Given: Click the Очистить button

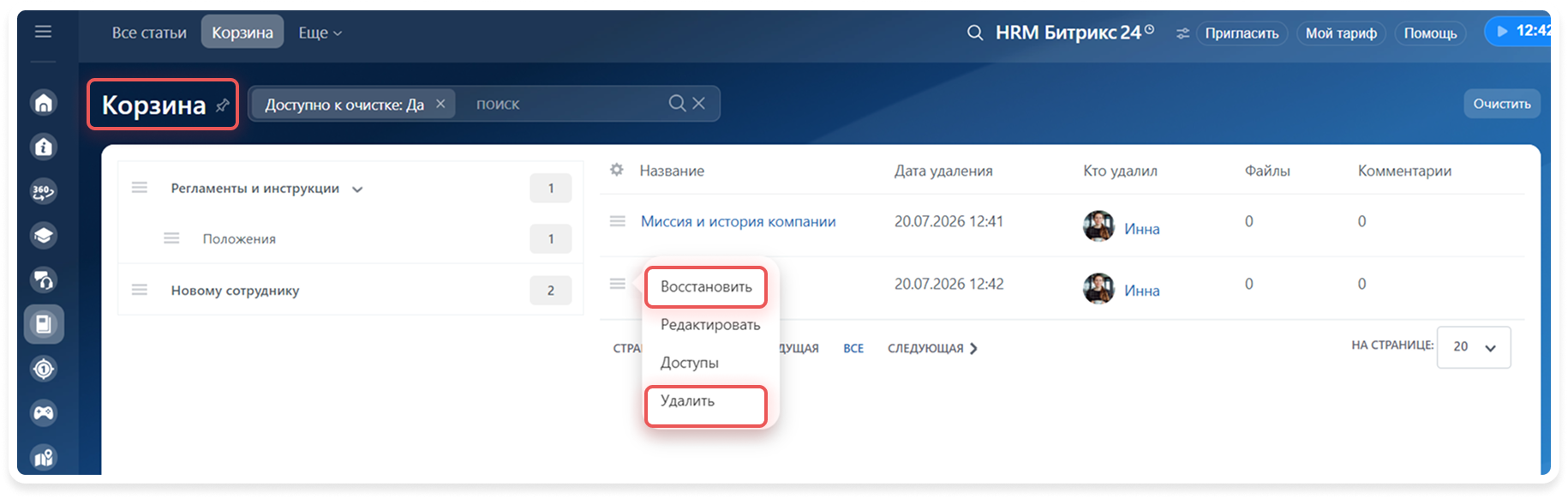Looking at the screenshot, I should (1502, 104).
